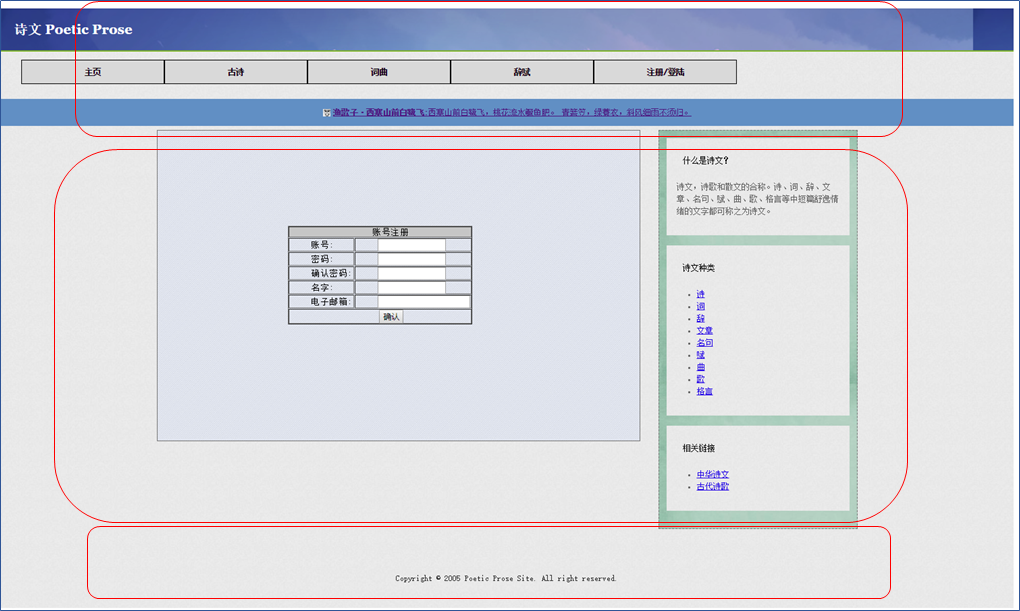Go to the 古诗 navigation tab
Viewport: 1020px width, 611px height.
pos(235,72)
